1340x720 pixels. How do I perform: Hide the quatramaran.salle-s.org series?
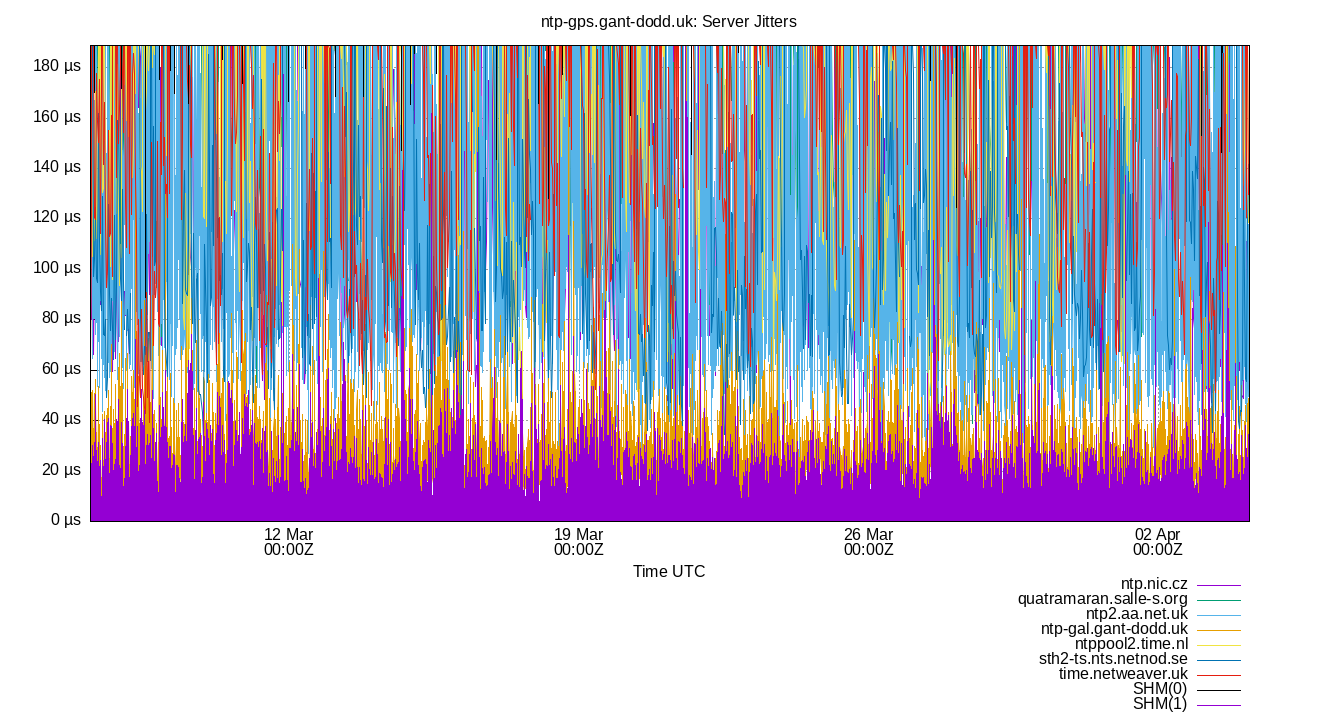pyautogui.click(x=1102, y=598)
